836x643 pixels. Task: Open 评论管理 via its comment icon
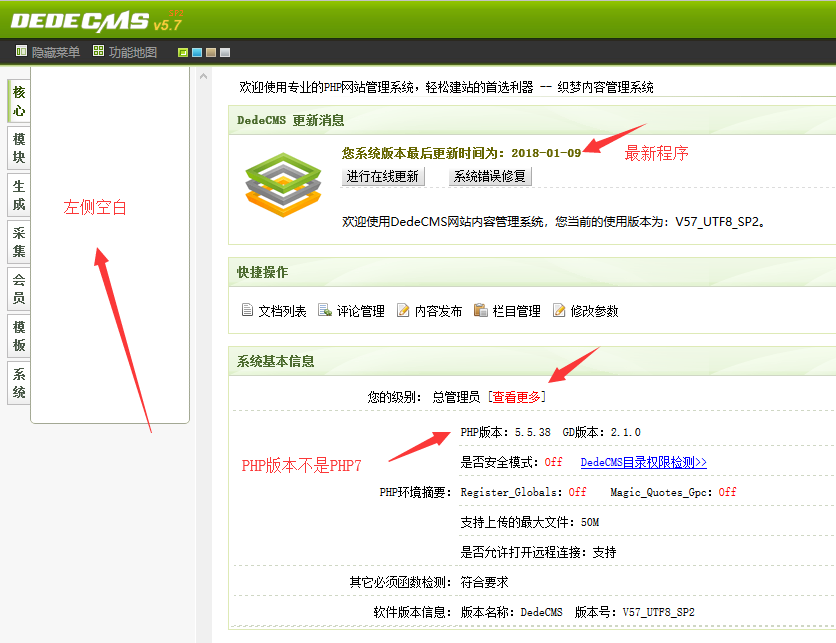323,308
